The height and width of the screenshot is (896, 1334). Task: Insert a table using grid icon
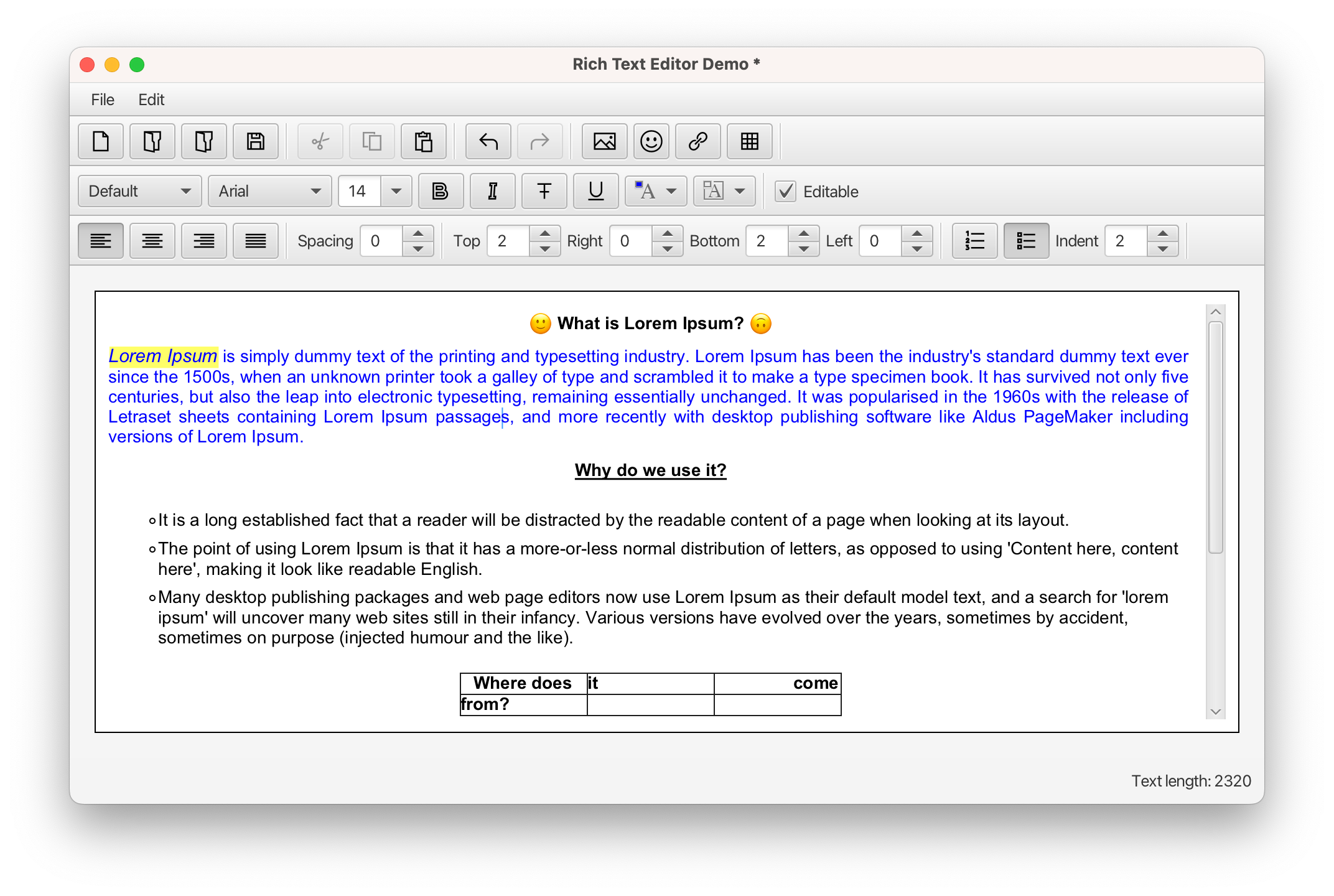(x=749, y=142)
